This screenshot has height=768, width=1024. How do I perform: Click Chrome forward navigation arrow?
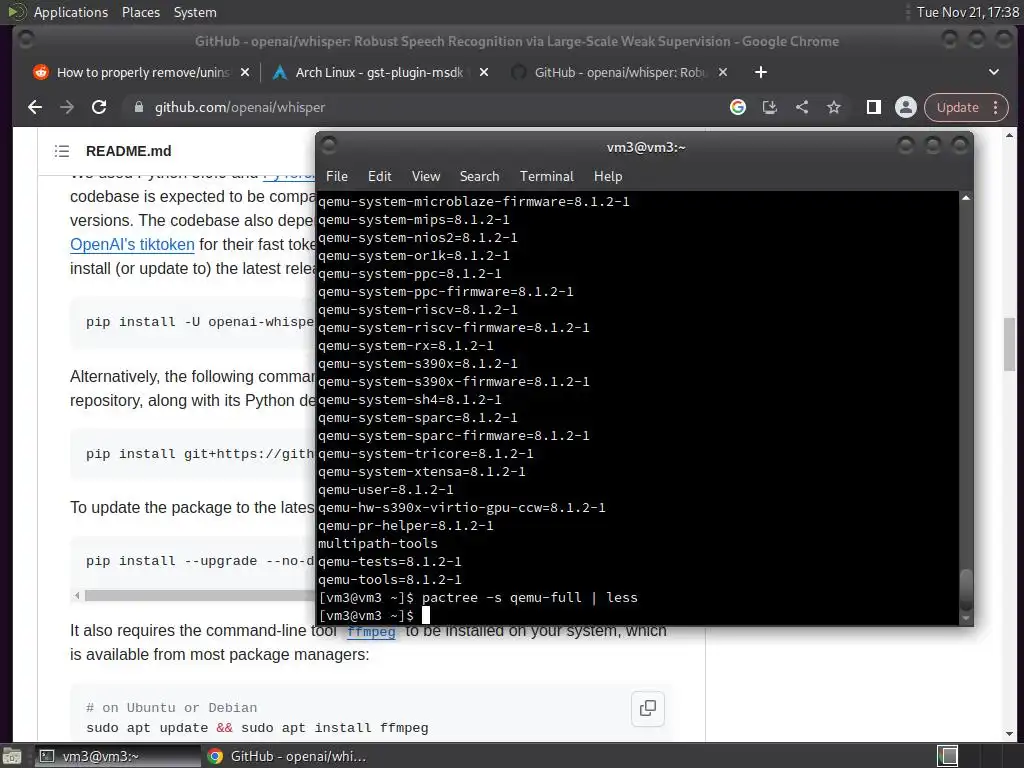67,107
